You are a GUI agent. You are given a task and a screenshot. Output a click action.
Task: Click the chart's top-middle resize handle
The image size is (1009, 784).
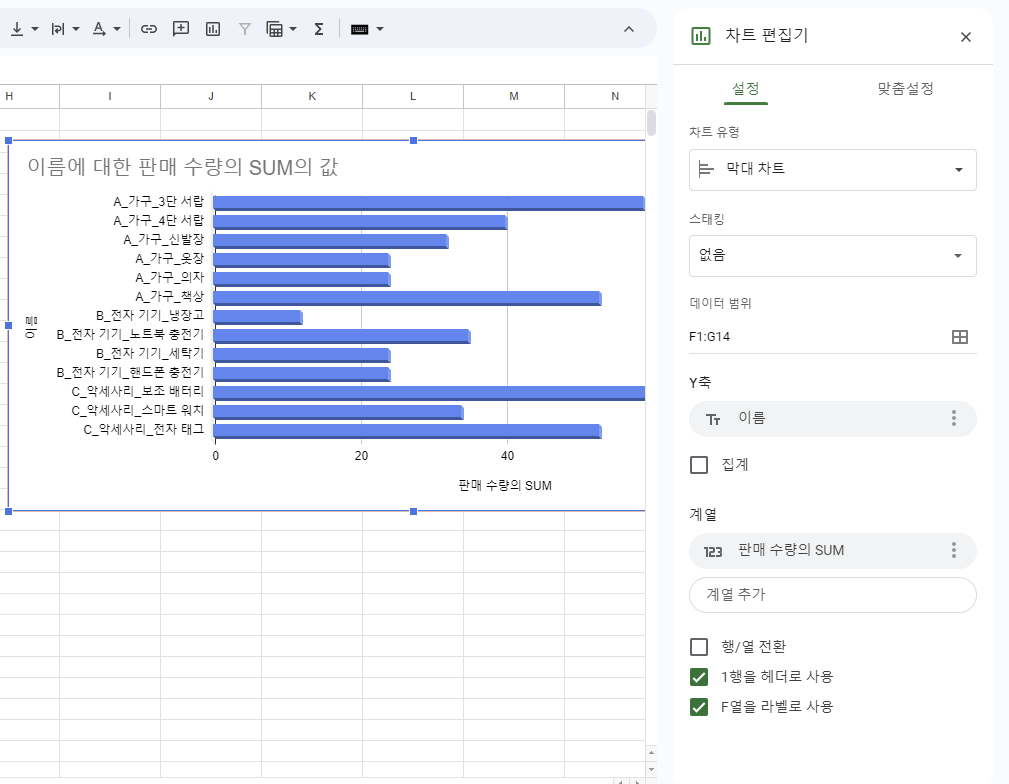[414, 140]
